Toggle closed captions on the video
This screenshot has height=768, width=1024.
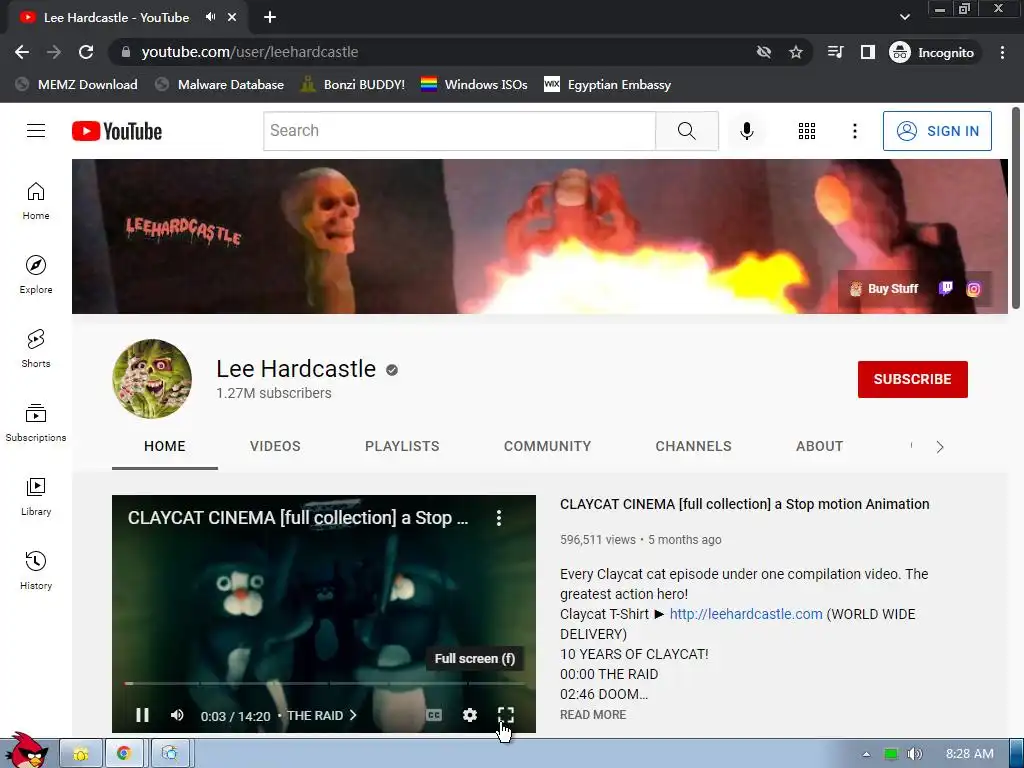pyautogui.click(x=434, y=715)
